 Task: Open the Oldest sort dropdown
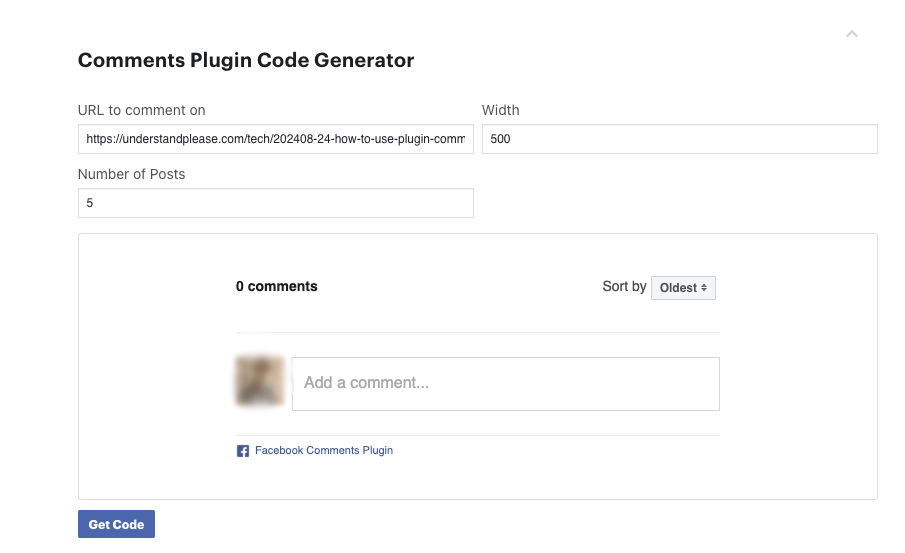point(683,287)
